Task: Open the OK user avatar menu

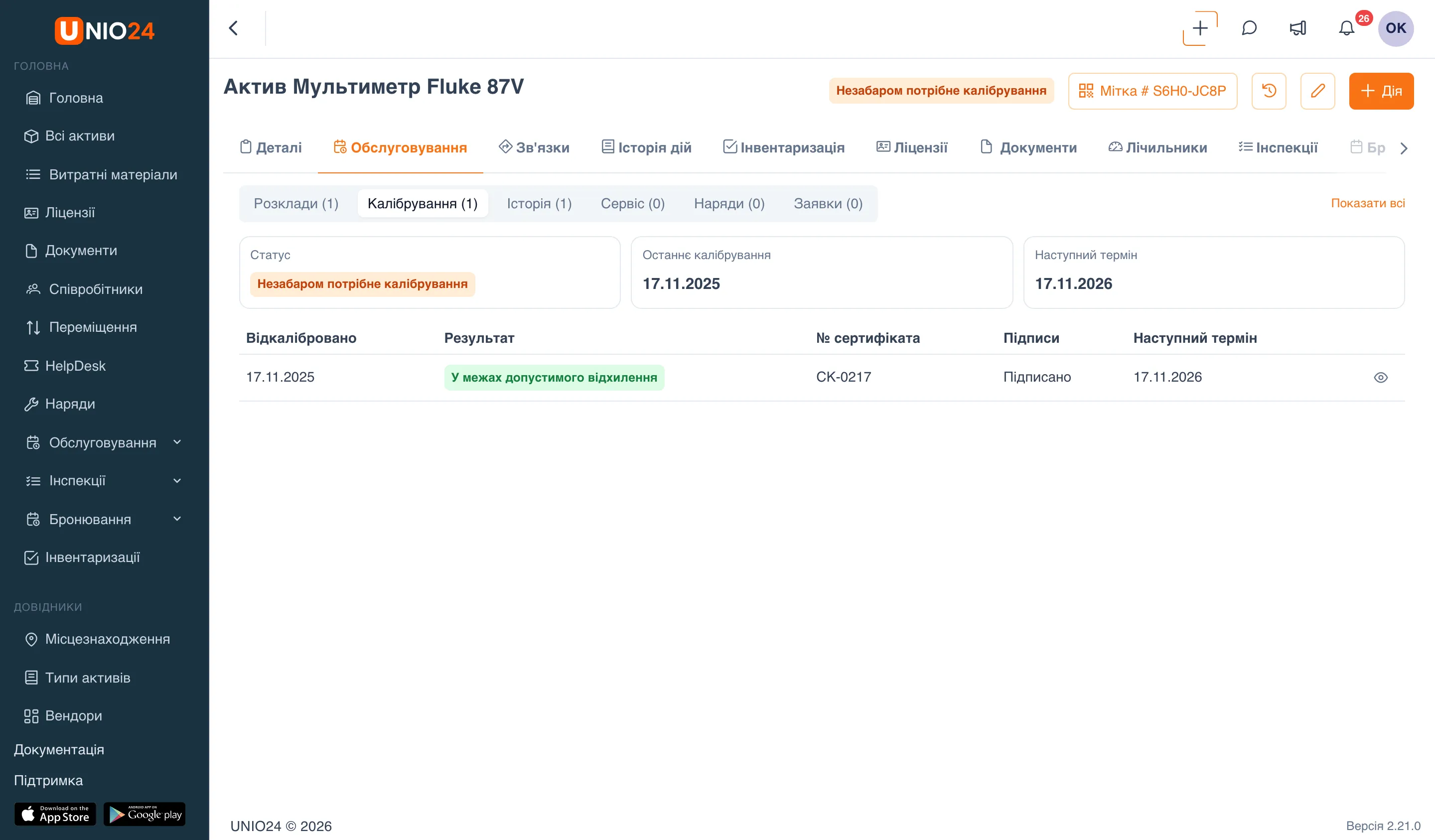Action: point(1395,28)
